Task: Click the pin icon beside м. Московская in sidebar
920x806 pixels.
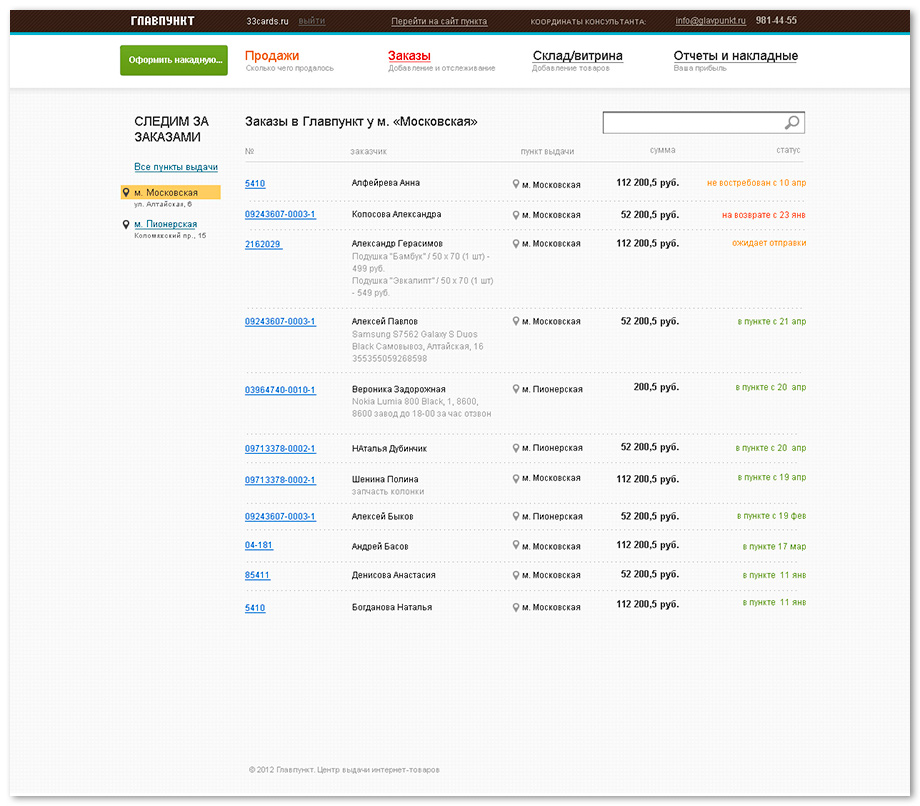Action: (x=126, y=192)
